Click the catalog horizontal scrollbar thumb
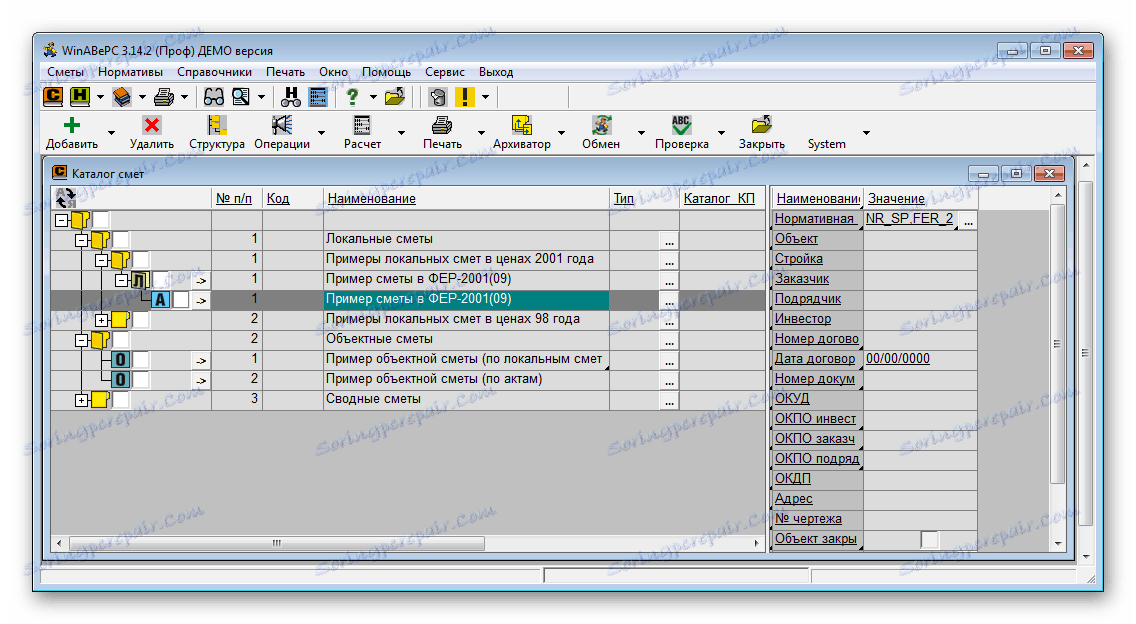This screenshot has height=624, width=1136. tap(277, 543)
